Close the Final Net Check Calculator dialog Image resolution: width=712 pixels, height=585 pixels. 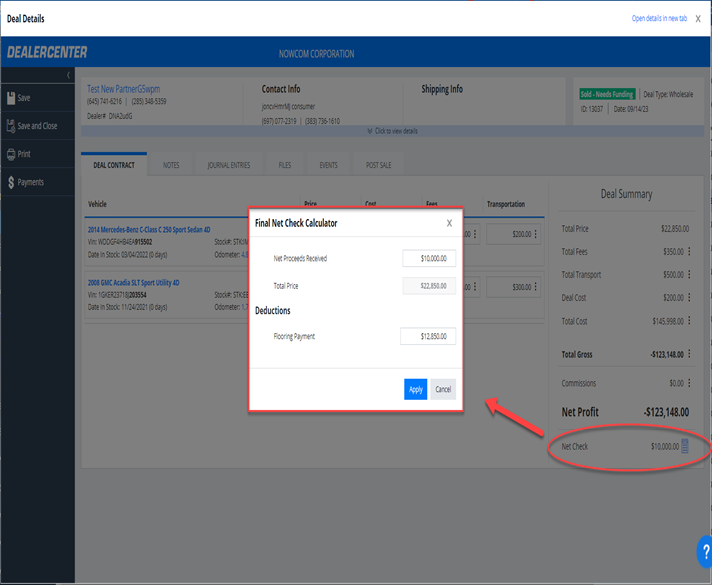coord(449,223)
